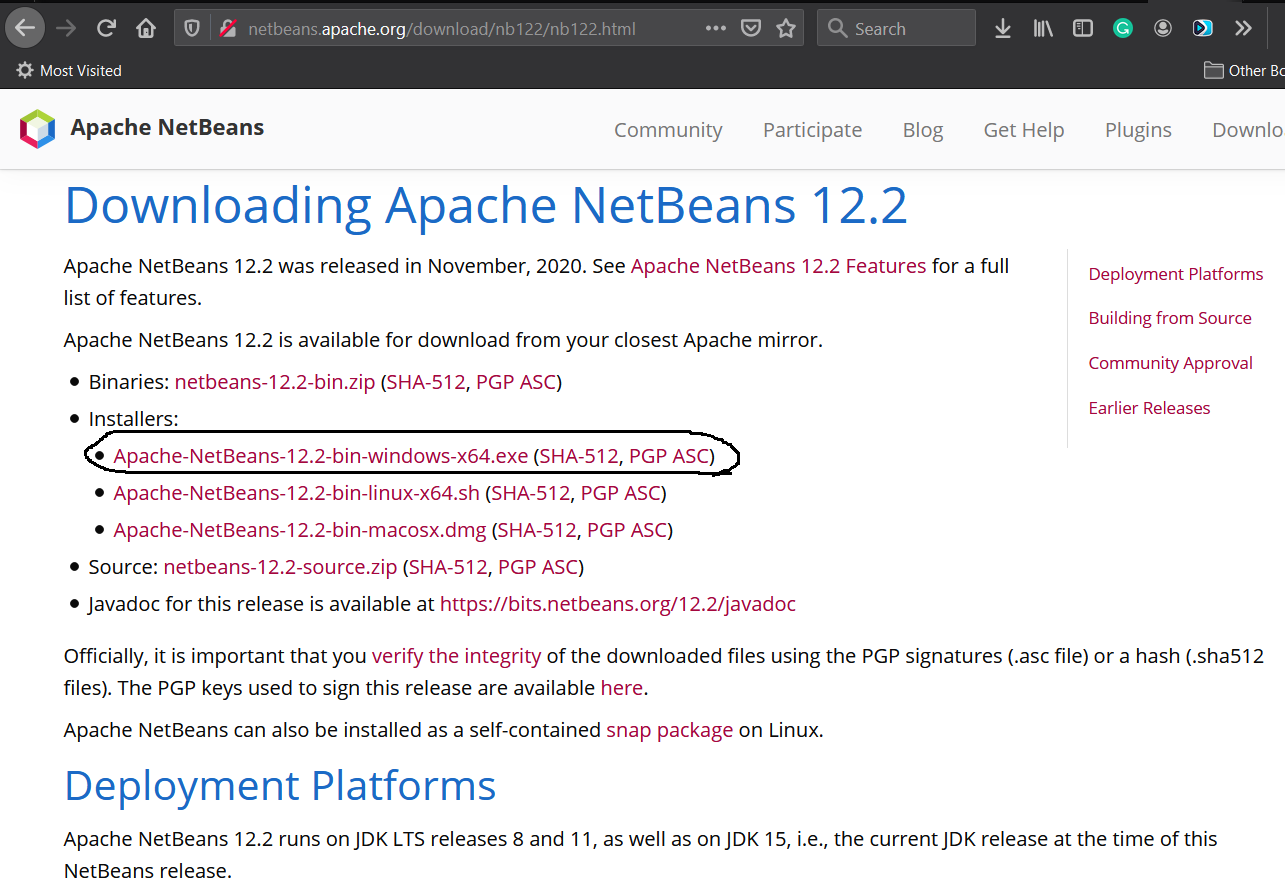
Task: Open SHA-512 for source.zip
Action: 448,567
